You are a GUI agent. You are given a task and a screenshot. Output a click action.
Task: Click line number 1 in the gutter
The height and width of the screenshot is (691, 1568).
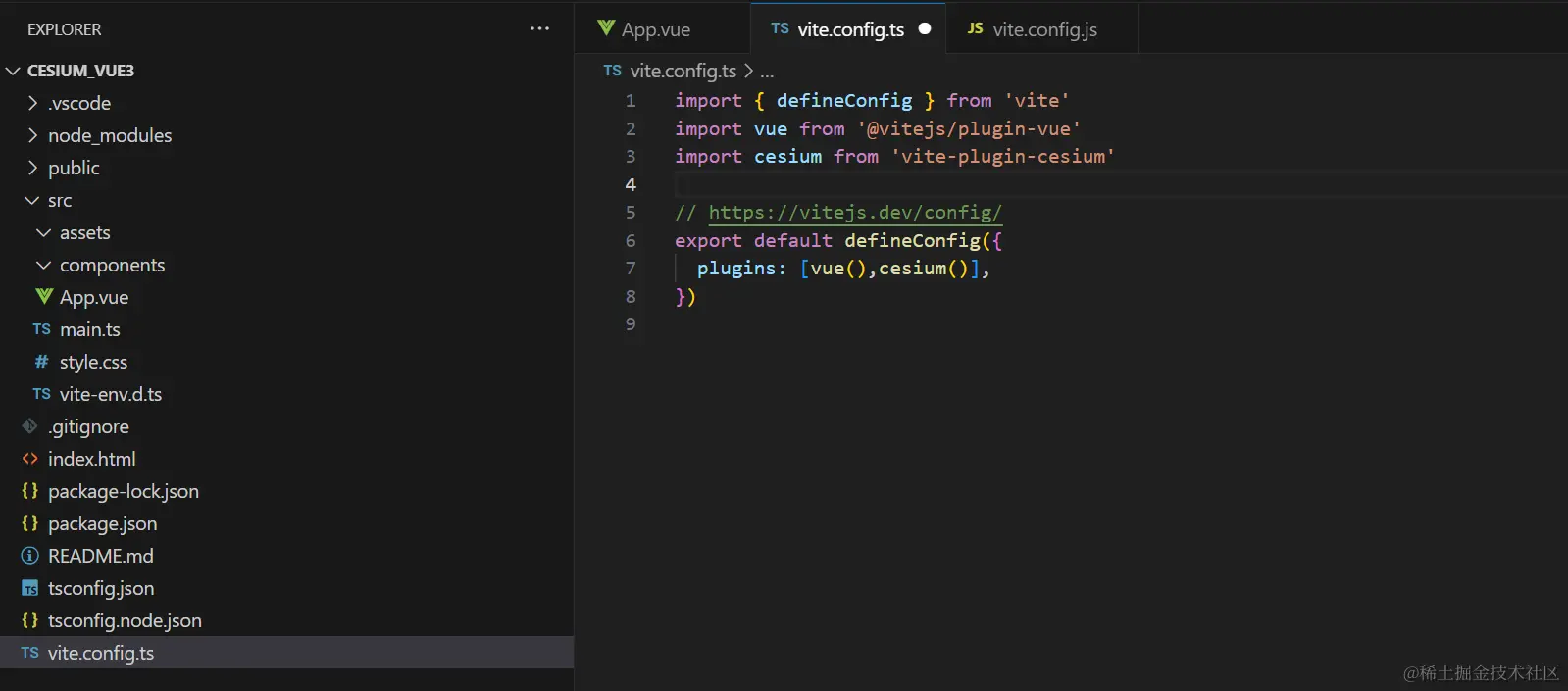(631, 101)
